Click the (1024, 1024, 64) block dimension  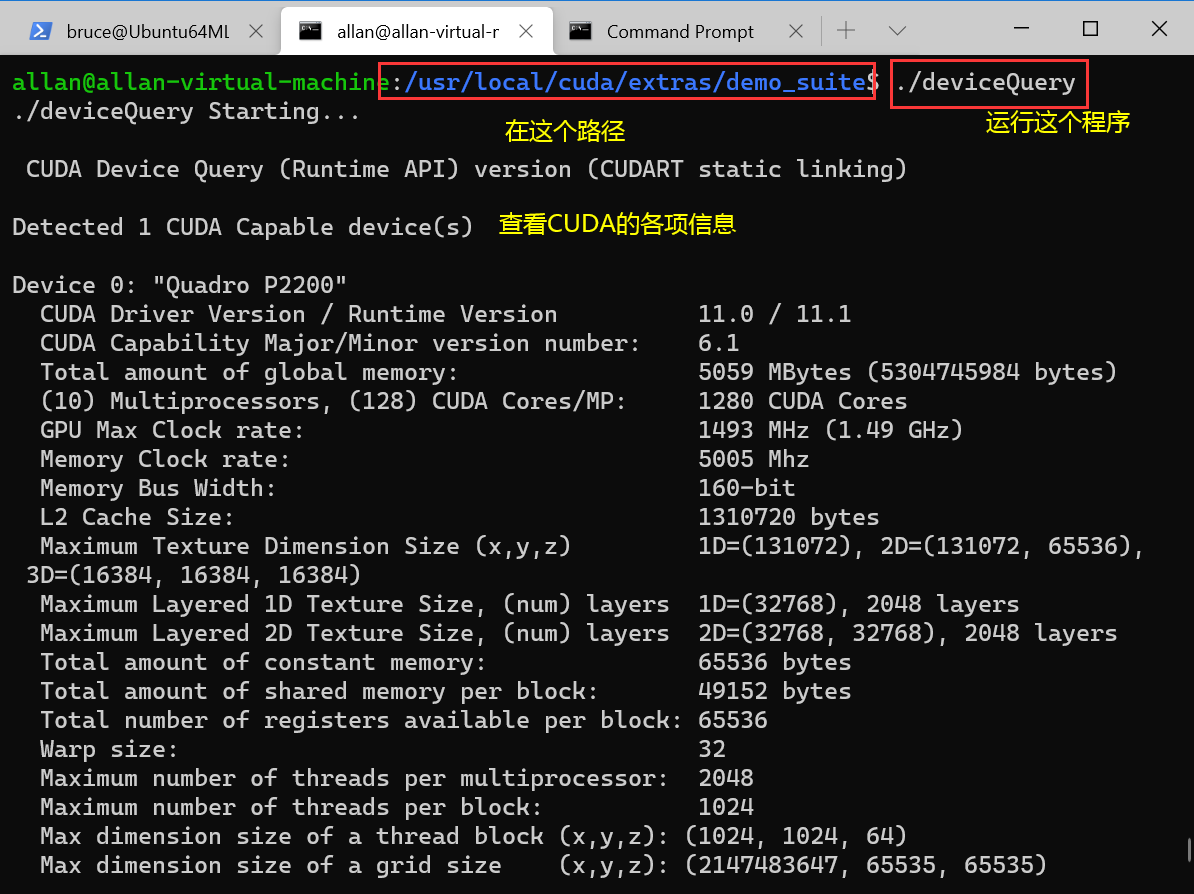796,835
